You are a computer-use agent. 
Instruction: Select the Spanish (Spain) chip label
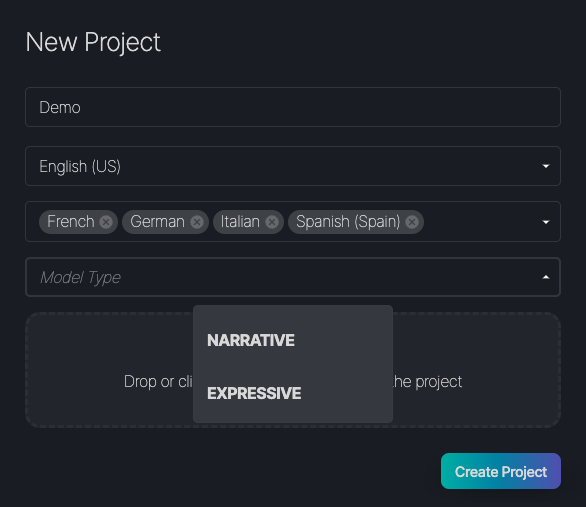tap(348, 222)
